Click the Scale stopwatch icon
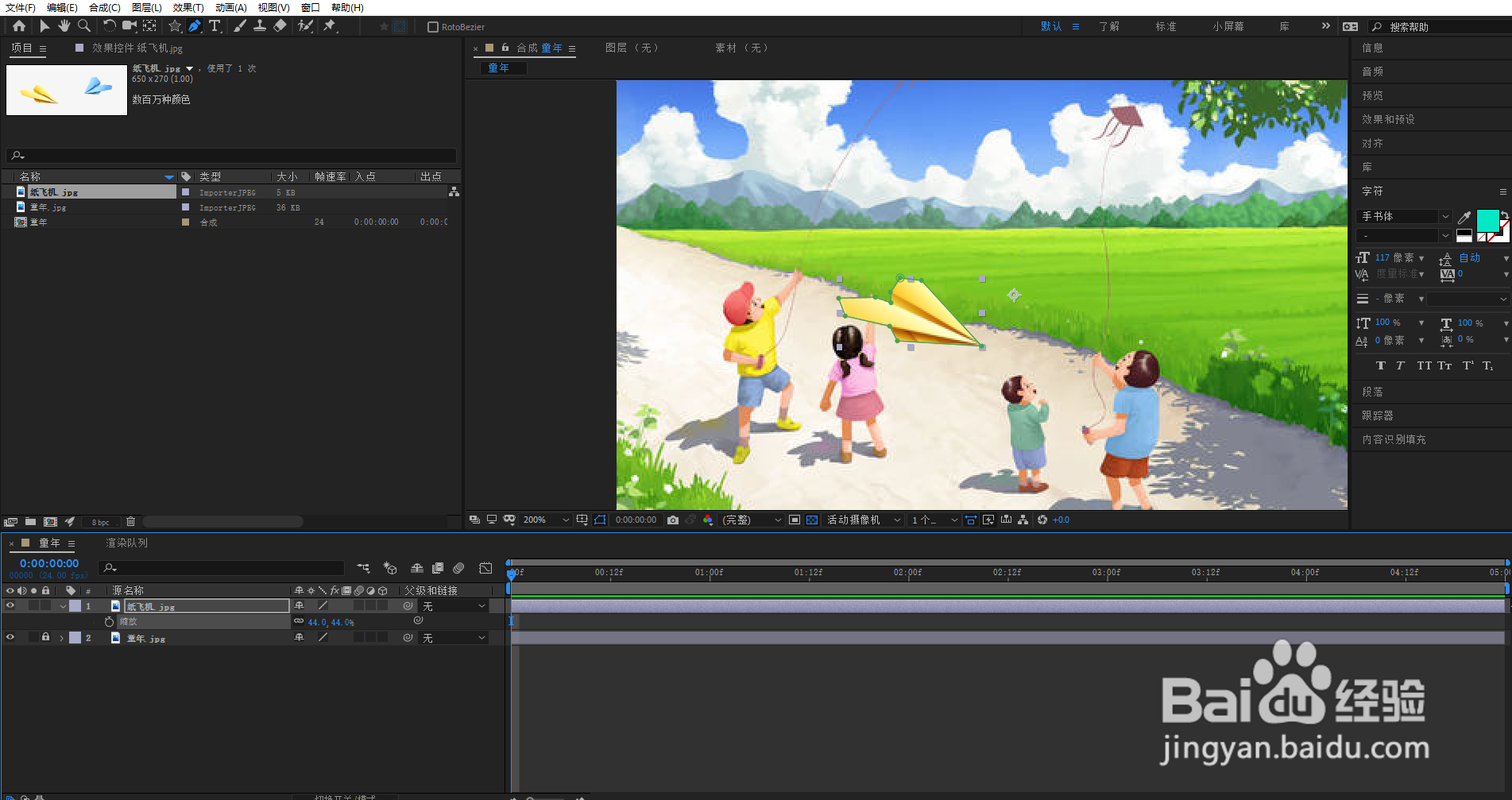 pyautogui.click(x=109, y=622)
